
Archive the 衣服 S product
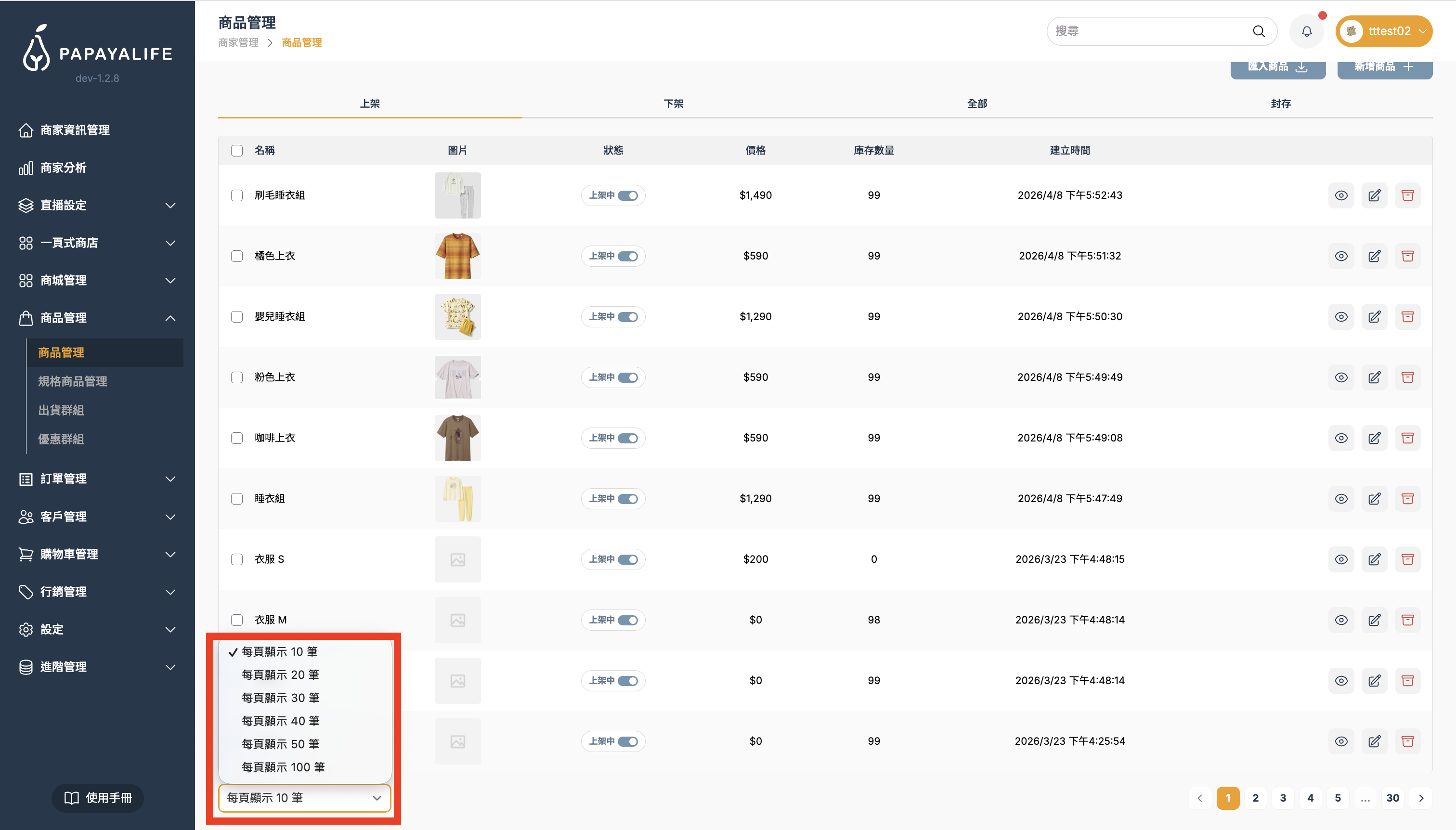point(1407,559)
